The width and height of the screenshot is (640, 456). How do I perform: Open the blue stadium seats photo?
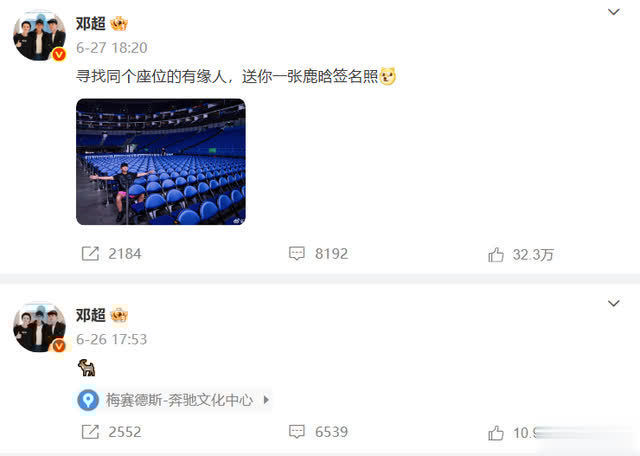tap(161, 162)
